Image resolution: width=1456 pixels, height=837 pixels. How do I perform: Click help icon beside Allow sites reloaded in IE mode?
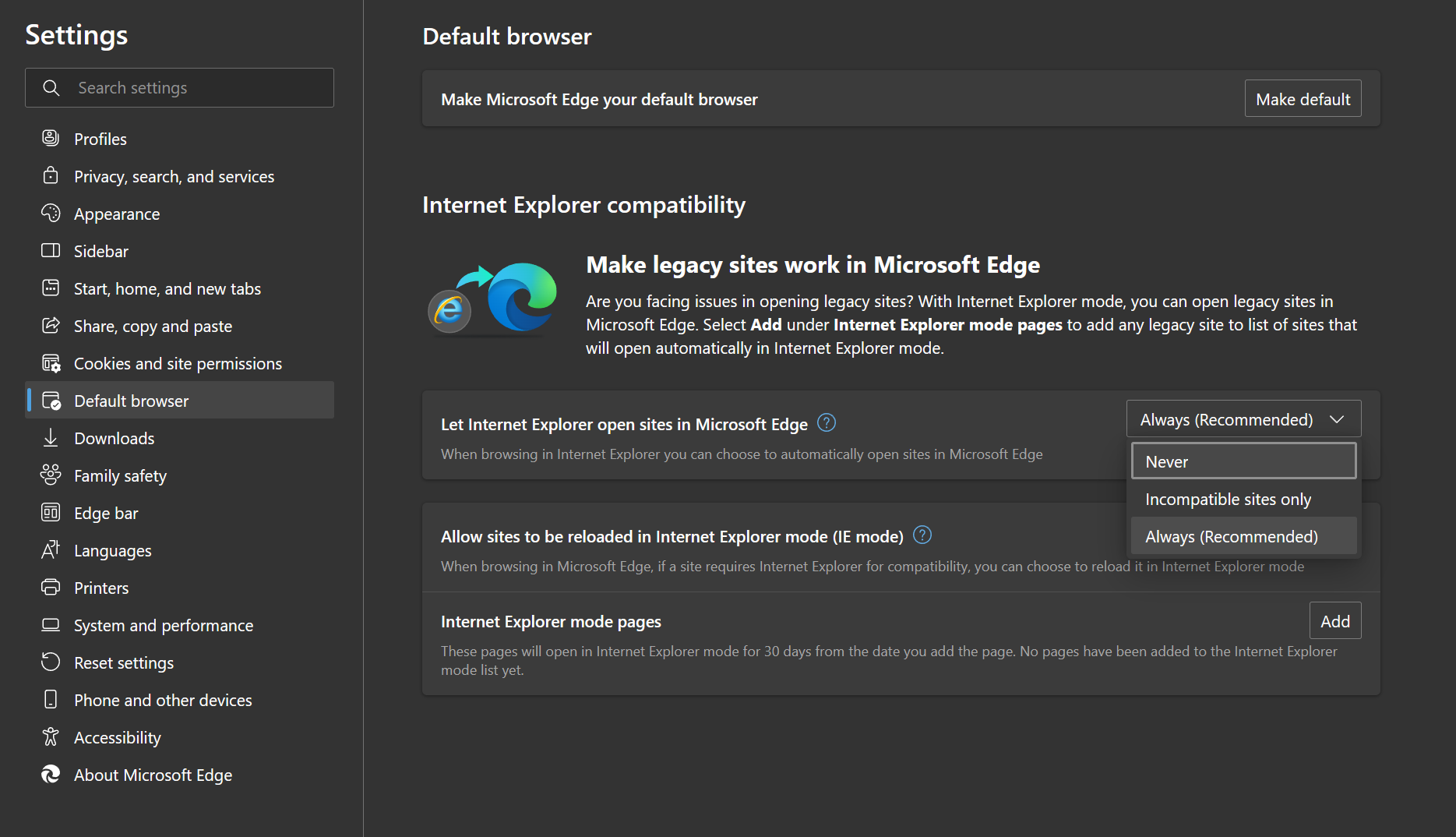point(922,535)
